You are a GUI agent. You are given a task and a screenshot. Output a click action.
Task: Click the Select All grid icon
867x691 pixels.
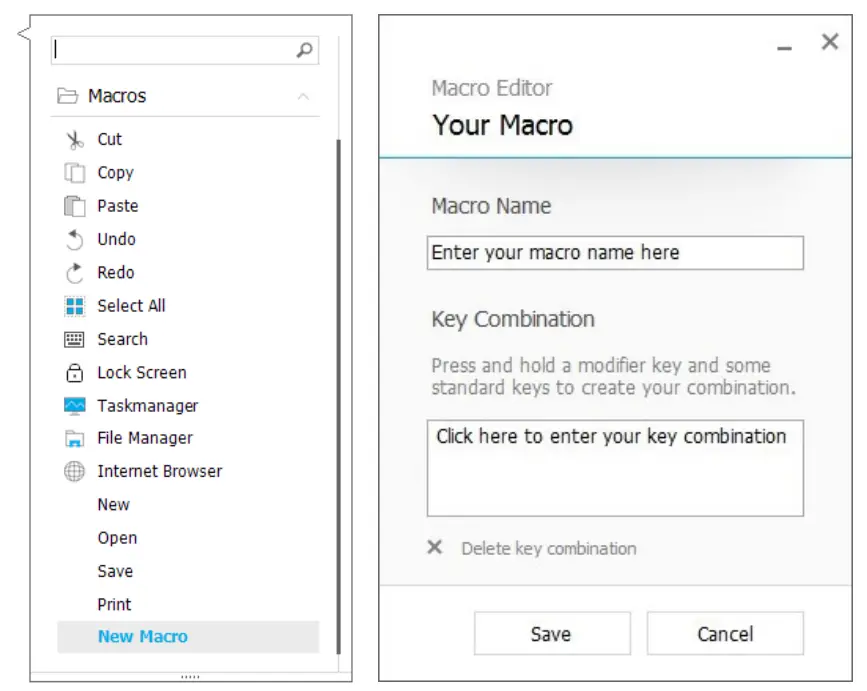coord(75,306)
